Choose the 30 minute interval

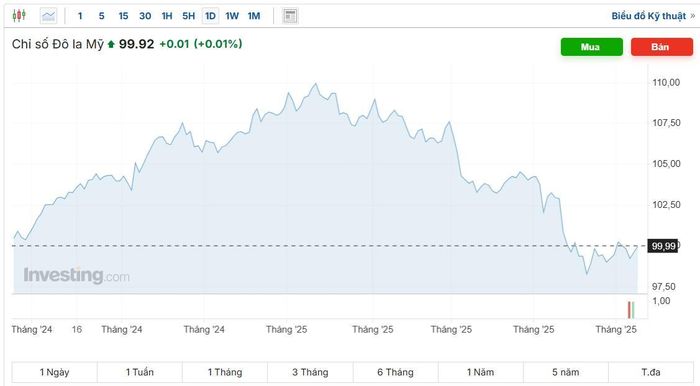[x=145, y=16]
